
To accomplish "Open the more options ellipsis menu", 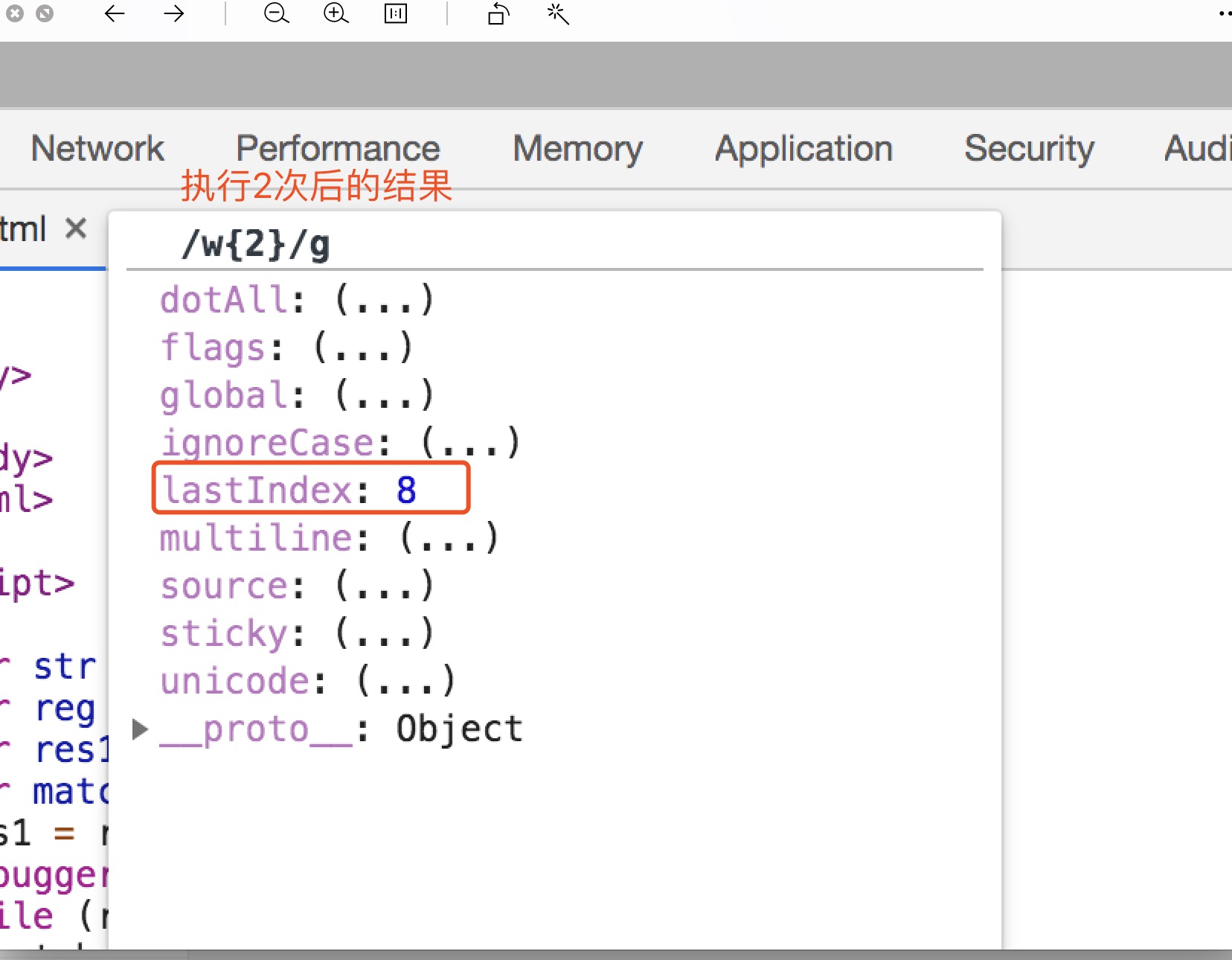I will pos(1224,13).
